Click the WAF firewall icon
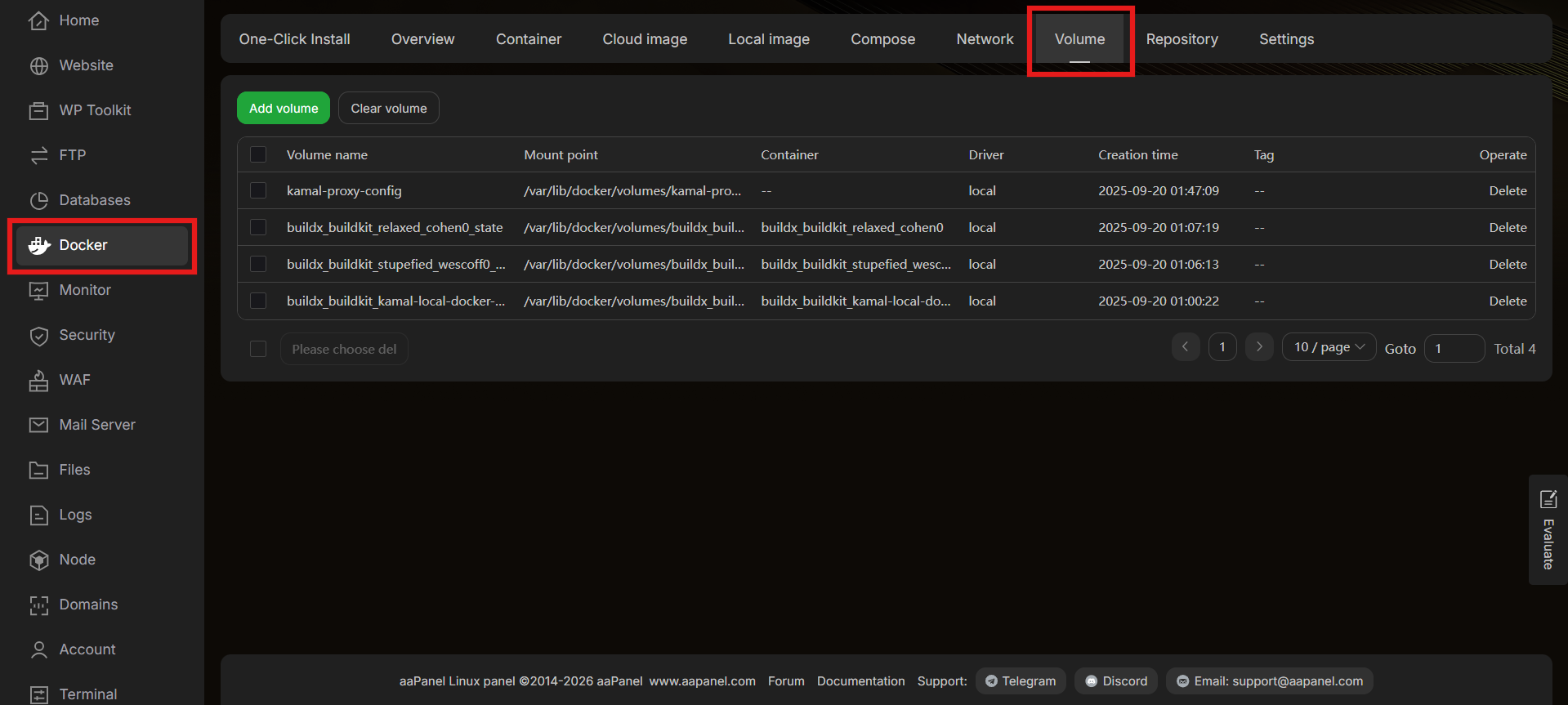Image resolution: width=1568 pixels, height=705 pixels. tap(38, 380)
